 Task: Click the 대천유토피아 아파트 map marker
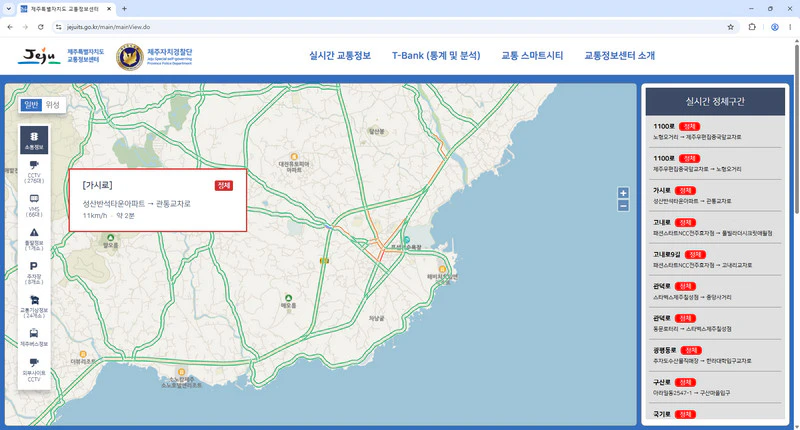point(294,157)
